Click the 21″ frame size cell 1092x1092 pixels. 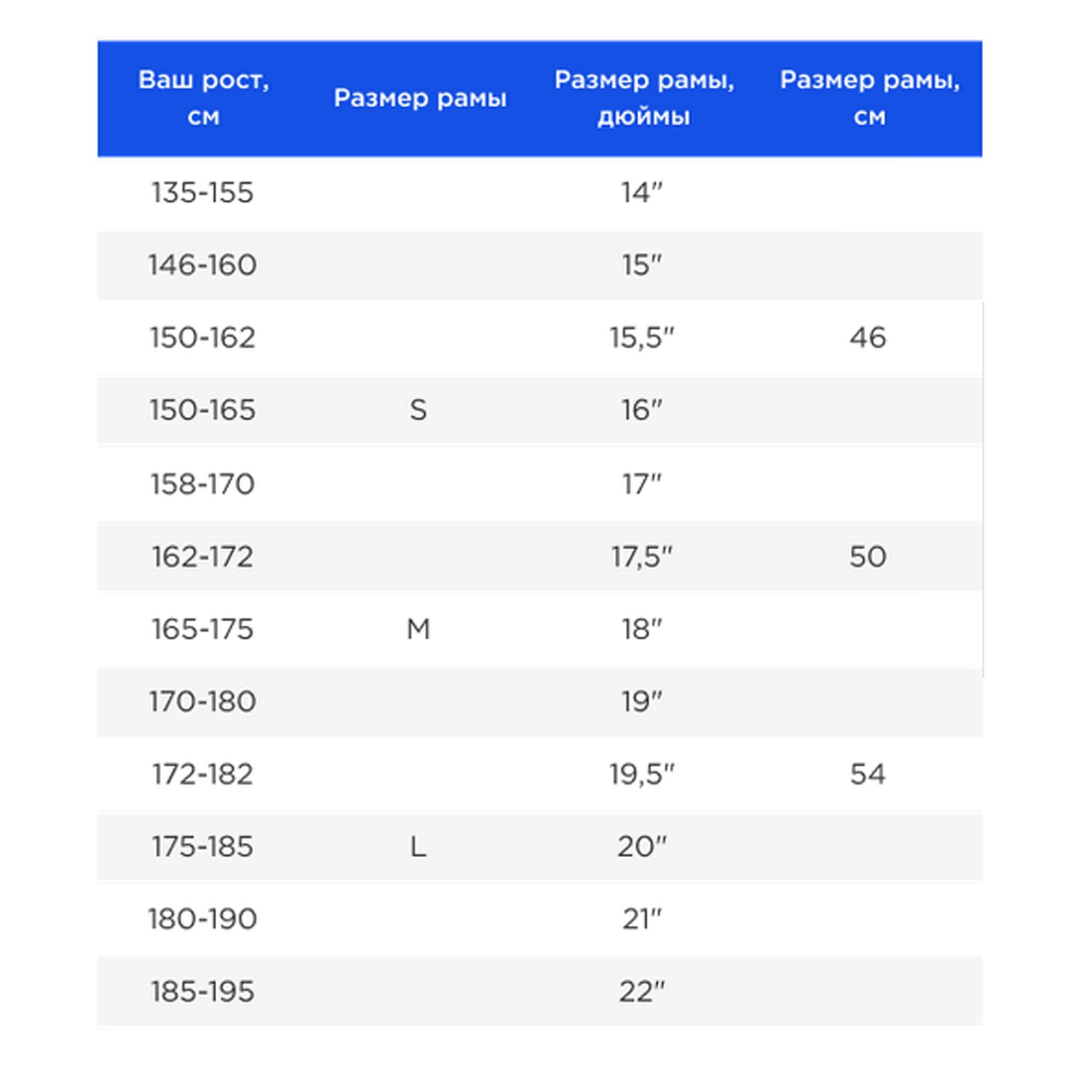point(642,919)
